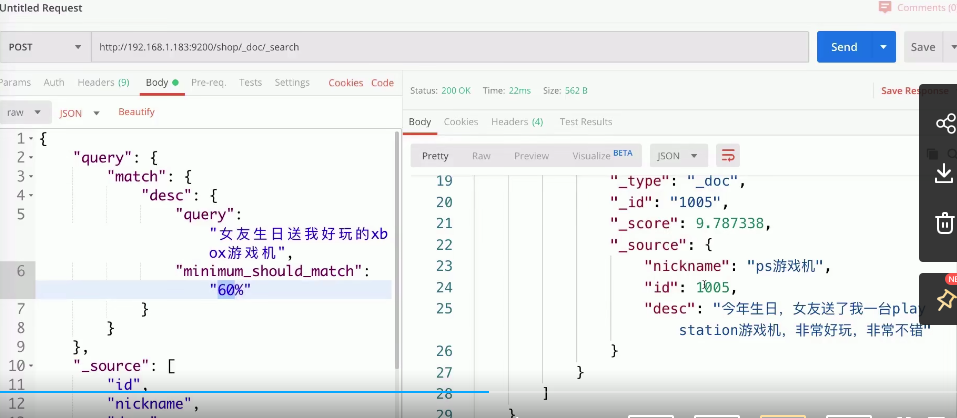Click the video progress bar at bottom
This screenshot has height=418, width=957.
[478, 392]
